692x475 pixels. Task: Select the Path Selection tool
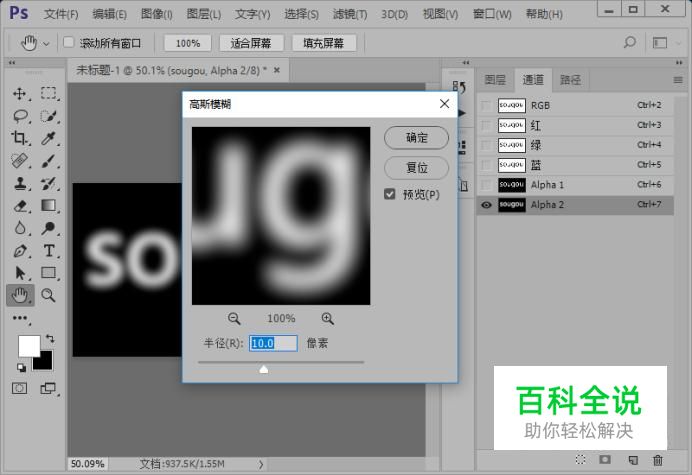[x=19, y=273]
